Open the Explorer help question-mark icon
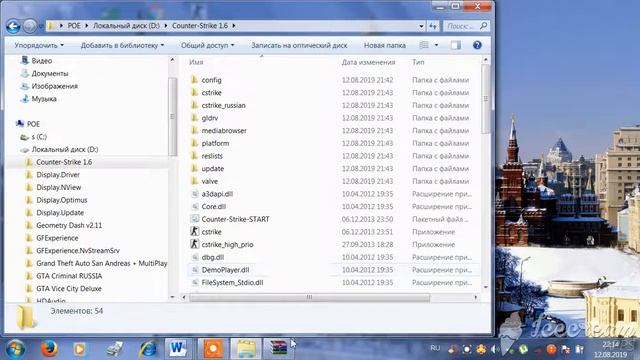Viewport: 640px width, 360px height. [x=477, y=45]
